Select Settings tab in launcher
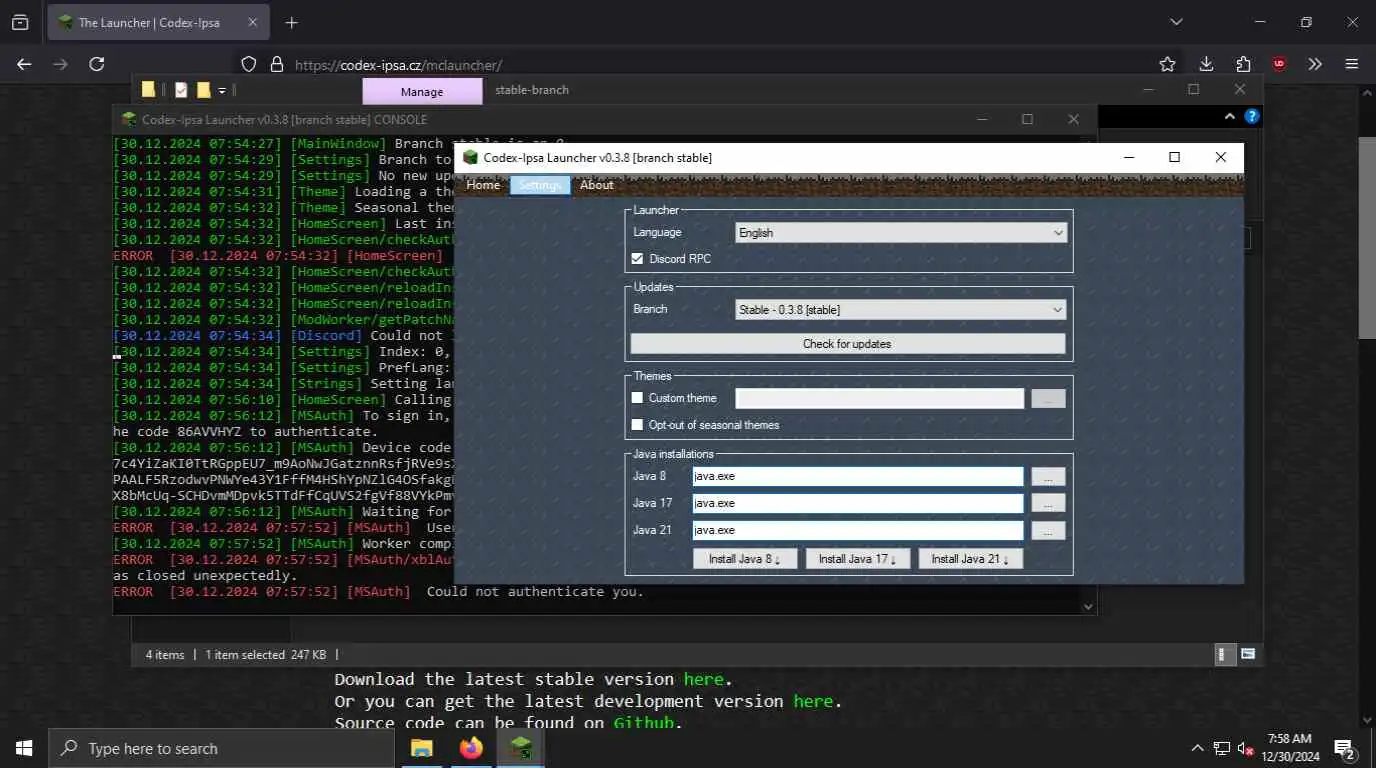Viewport: 1376px width, 768px height. point(540,185)
